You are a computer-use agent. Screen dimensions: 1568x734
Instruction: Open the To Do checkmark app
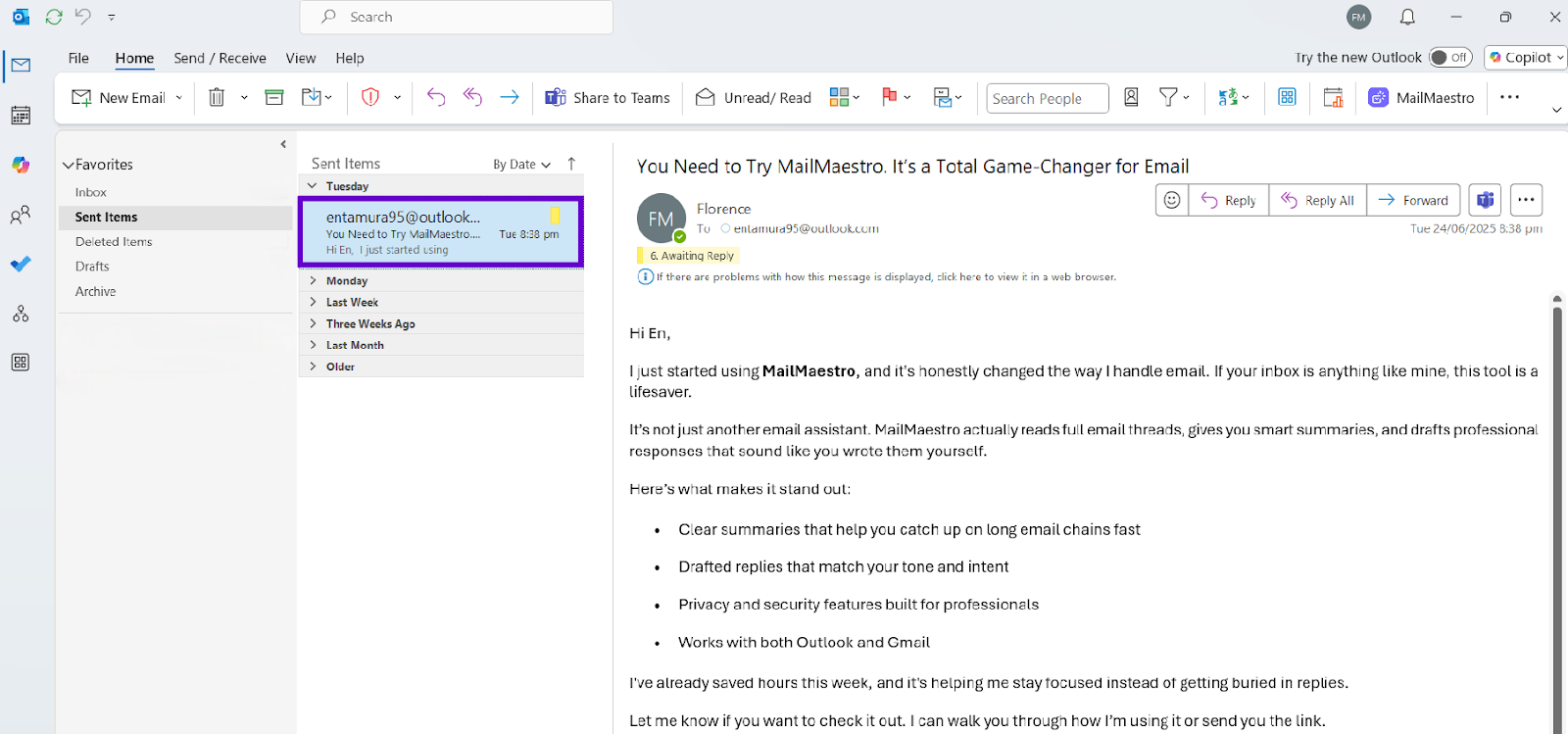point(21,265)
